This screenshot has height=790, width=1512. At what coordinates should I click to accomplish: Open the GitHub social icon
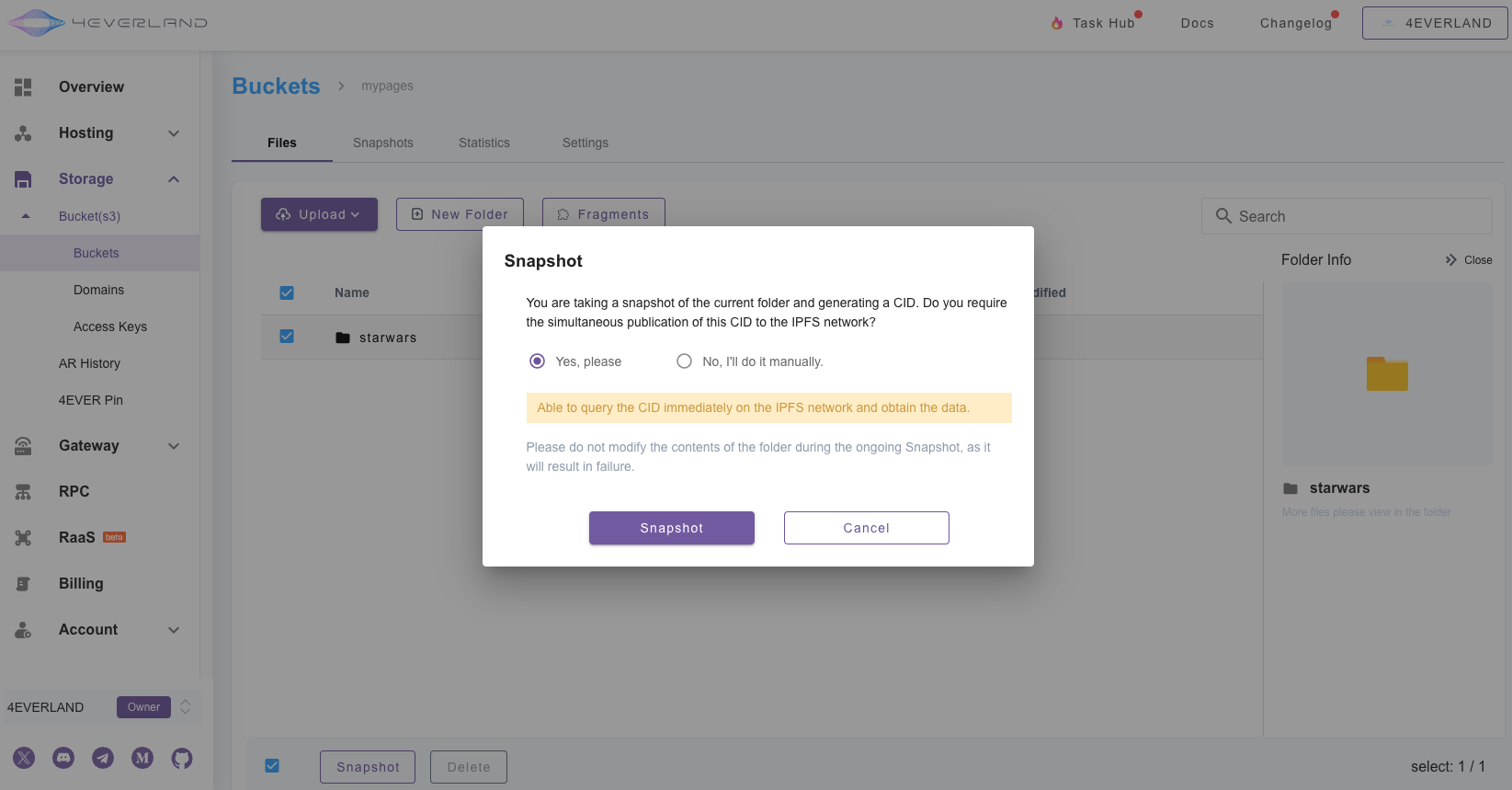click(182, 758)
